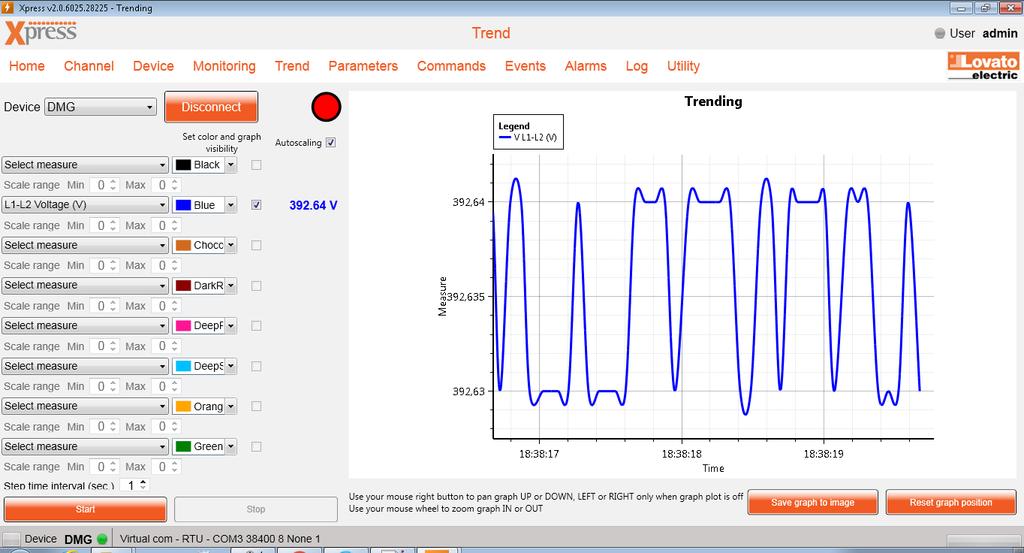The height and width of the screenshot is (553, 1024).
Task: Click the DeepPink color swatch dropdown
Action: pyautogui.click(x=204, y=326)
